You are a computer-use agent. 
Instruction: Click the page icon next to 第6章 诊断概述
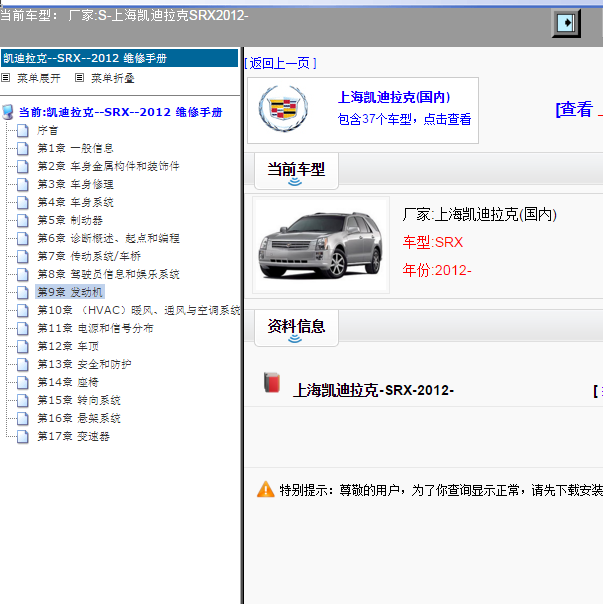click(23, 238)
